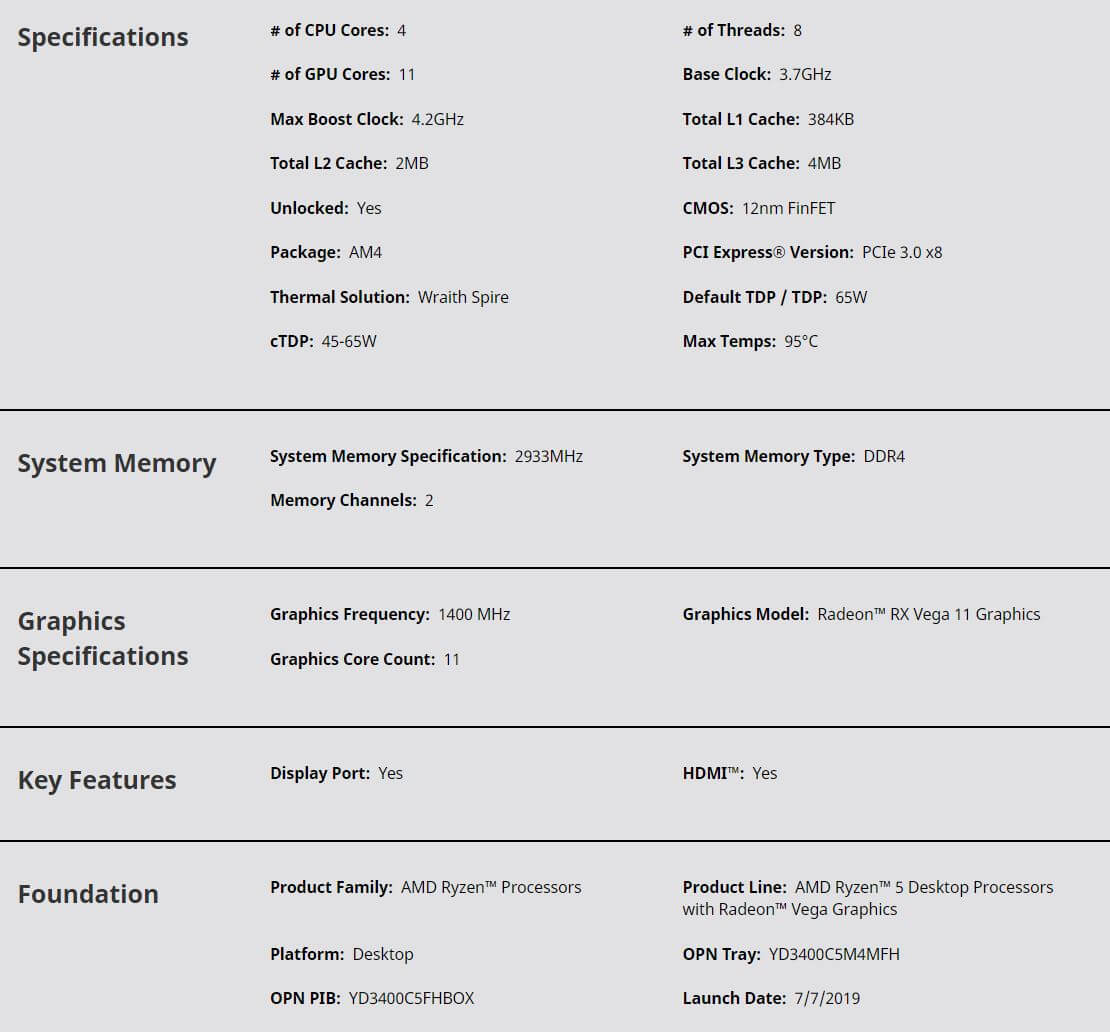Select the Graphics Specifications heading

coord(103,638)
